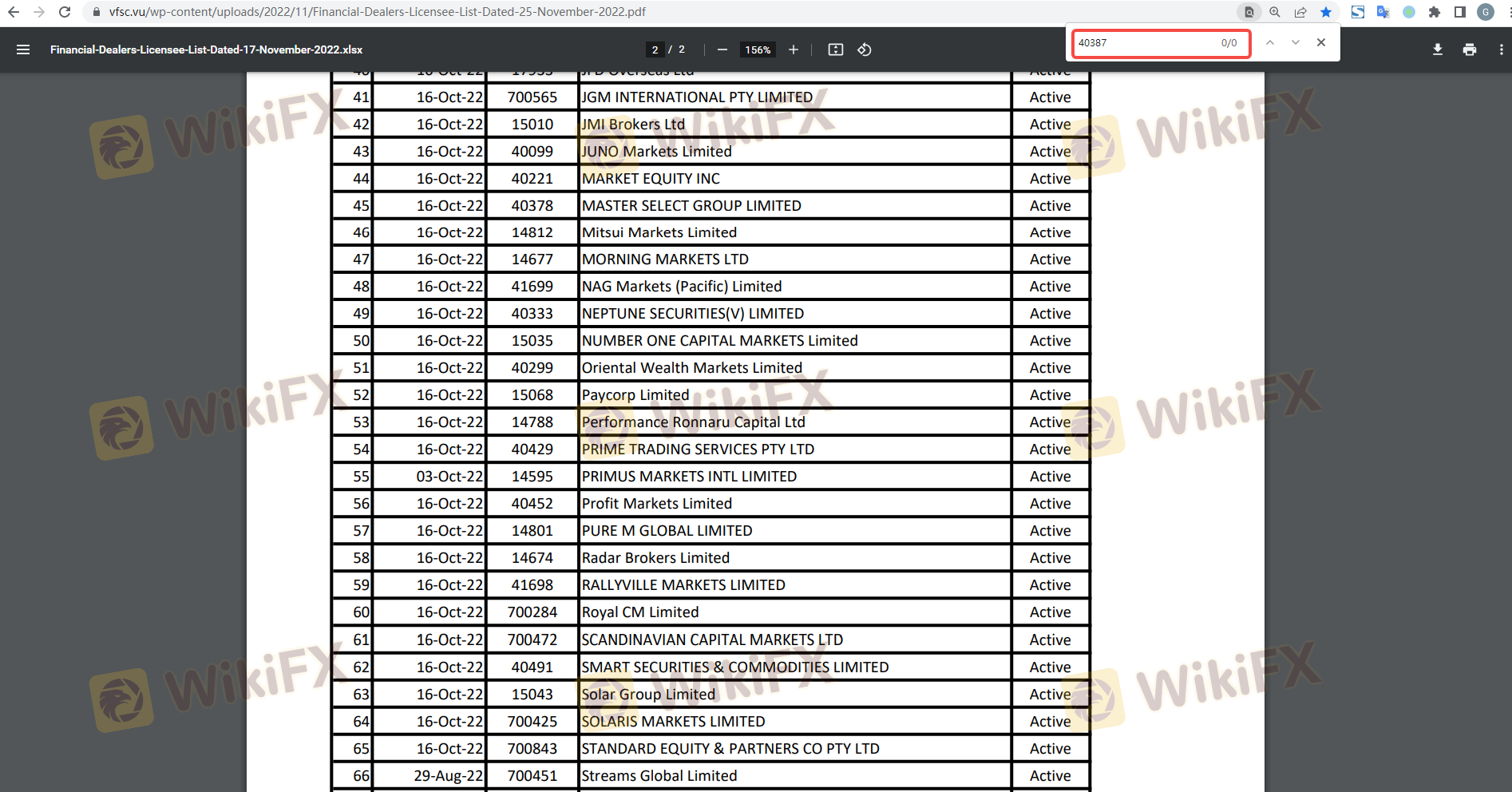Reload the current page
This screenshot has height=792, width=1512.
pyautogui.click(x=65, y=12)
